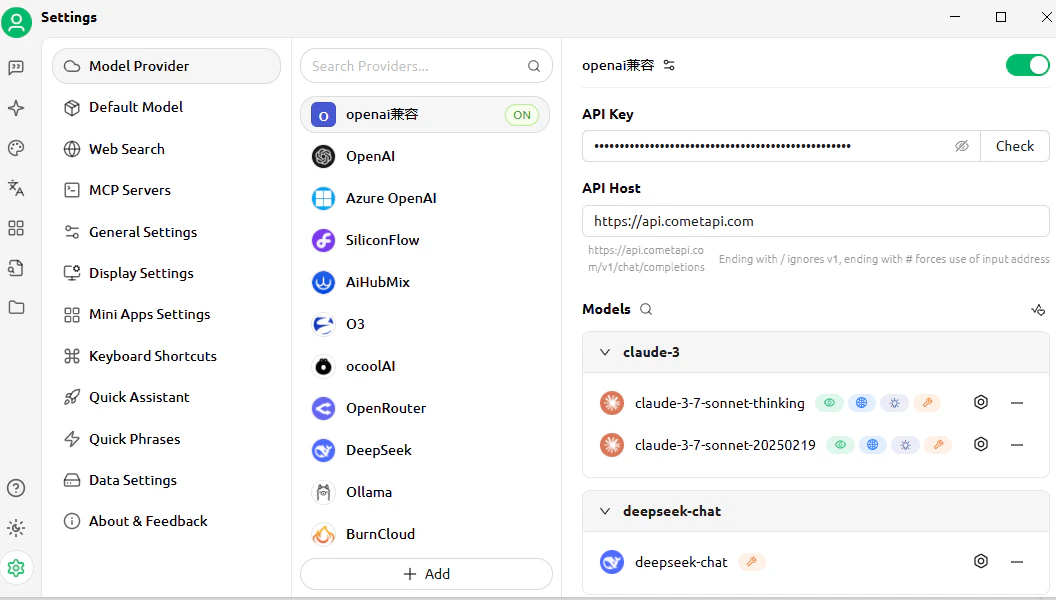Screen dimensions: 1056x600
Task: Click the wrench tool badge on claude-3-7-sonnet-thinking
Action: pos(927,402)
